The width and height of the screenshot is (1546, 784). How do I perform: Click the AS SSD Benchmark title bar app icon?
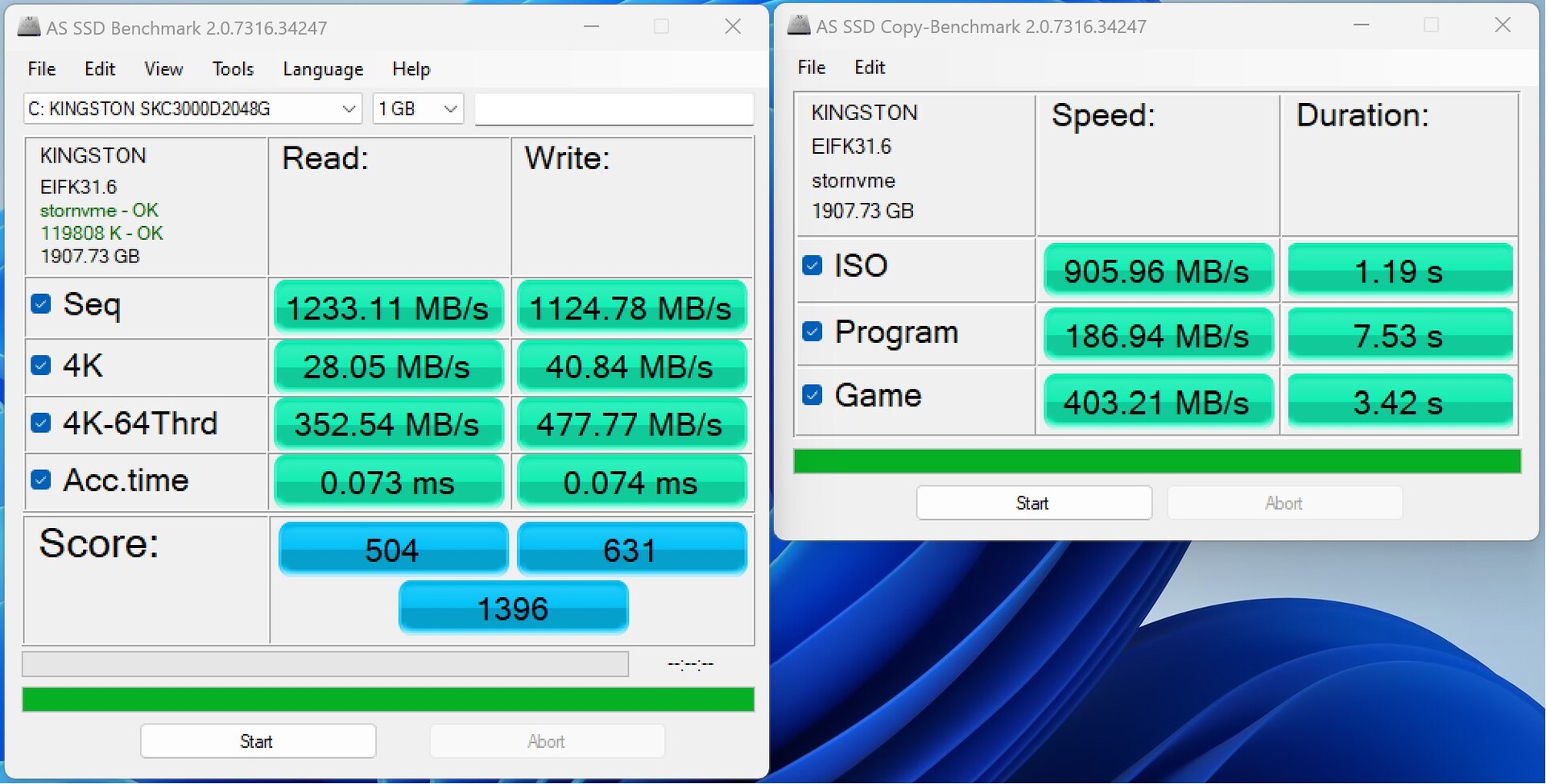(30, 27)
